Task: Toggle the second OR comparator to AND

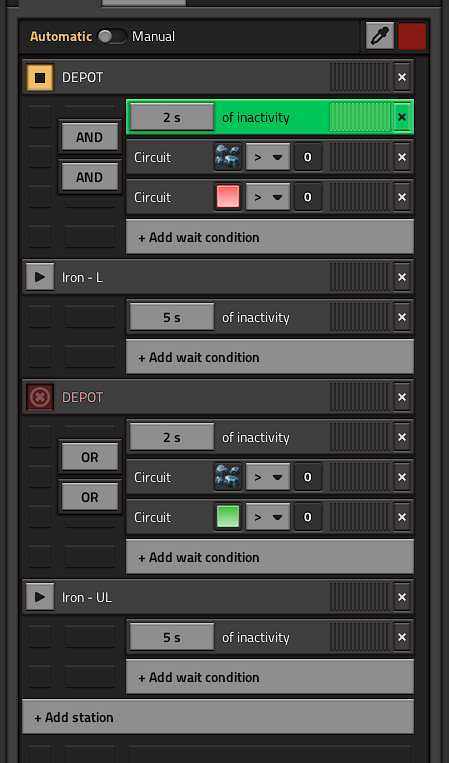Action: click(90, 497)
